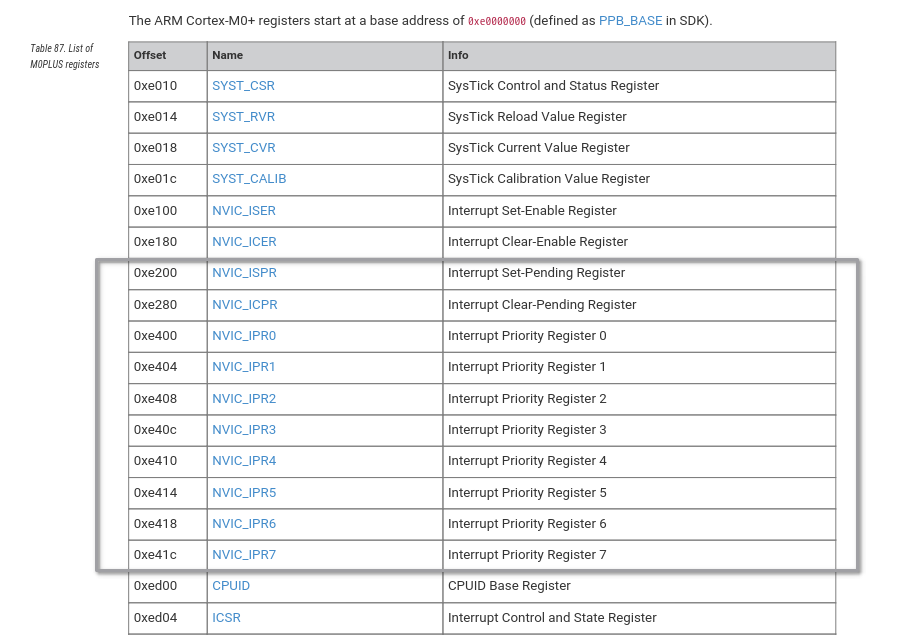
Task: Click the NVIC_ICER register link
Action: click(x=244, y=242)
